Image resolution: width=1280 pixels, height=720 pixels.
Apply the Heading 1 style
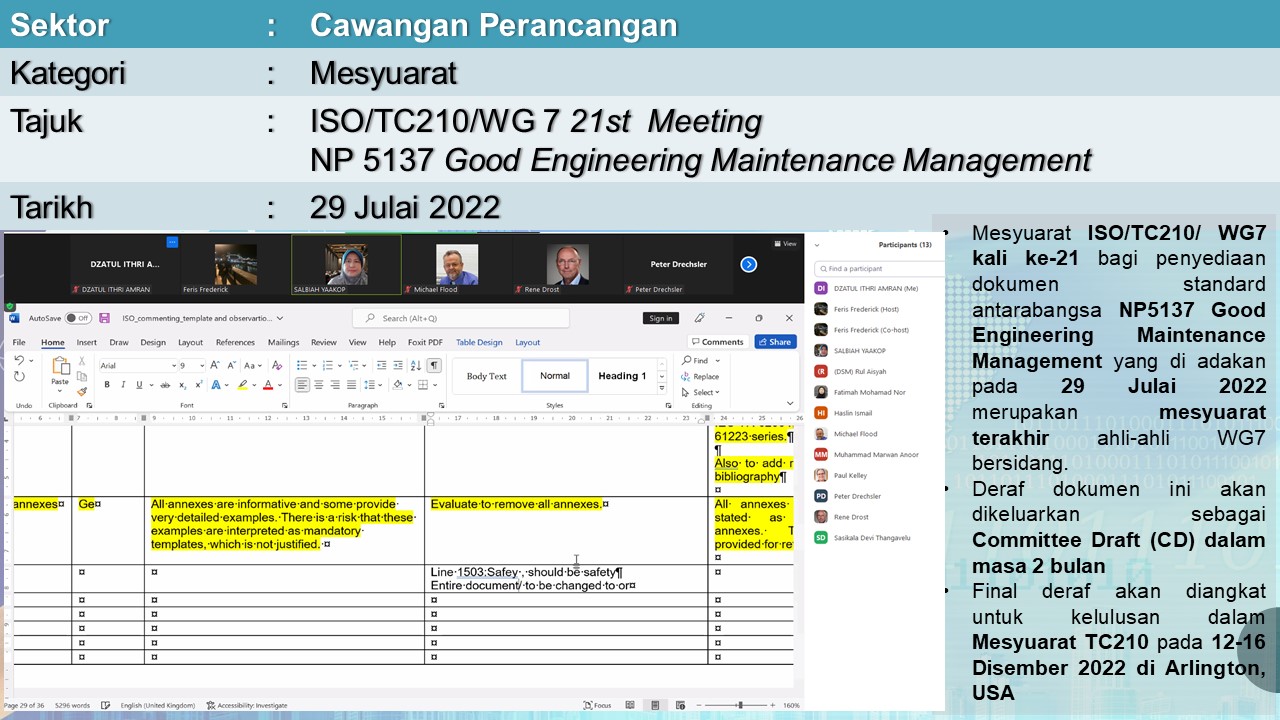point(622,376)
